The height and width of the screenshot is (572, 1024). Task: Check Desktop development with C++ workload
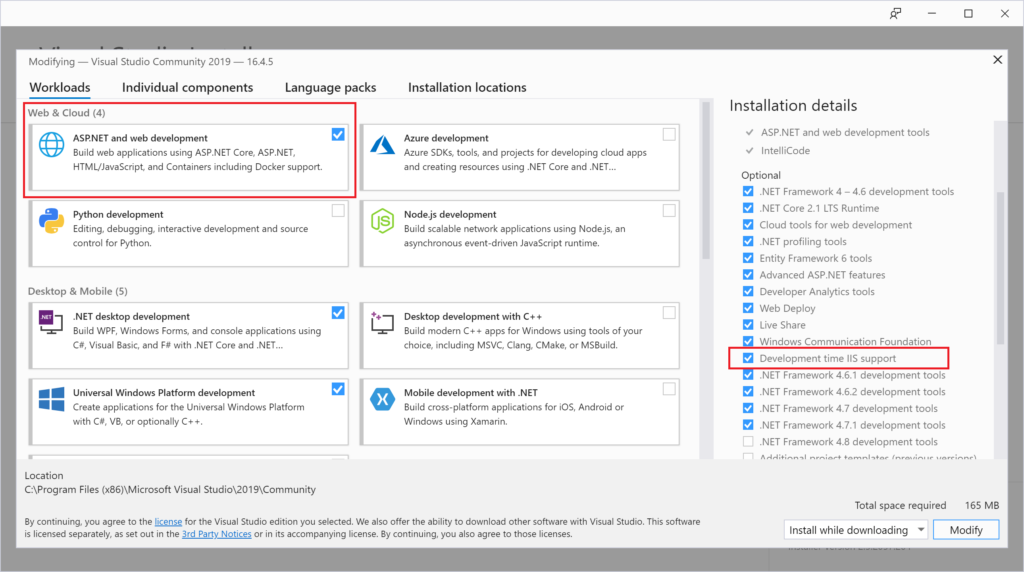pyautogui.click(x=669, y=313)
